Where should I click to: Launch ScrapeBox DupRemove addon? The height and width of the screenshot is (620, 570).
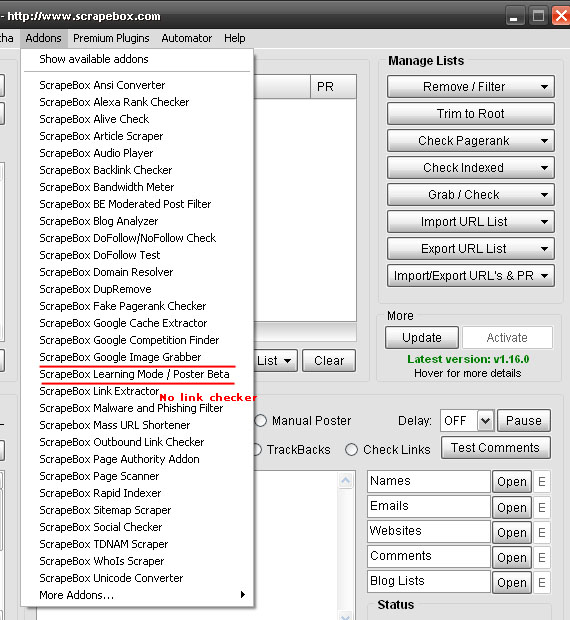[137, 289]
